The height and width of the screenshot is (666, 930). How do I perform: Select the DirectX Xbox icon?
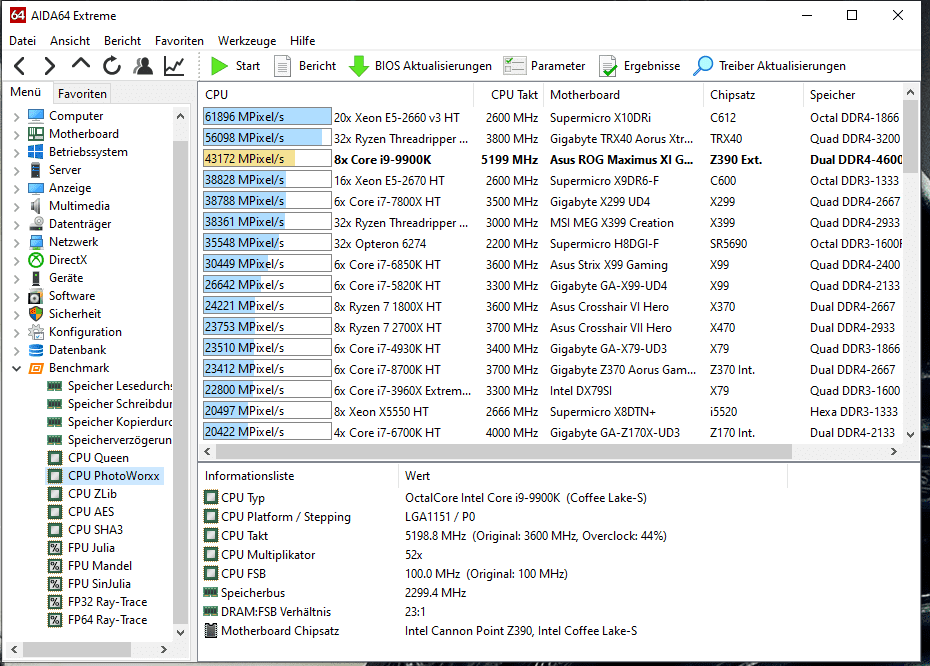(36, 260)
